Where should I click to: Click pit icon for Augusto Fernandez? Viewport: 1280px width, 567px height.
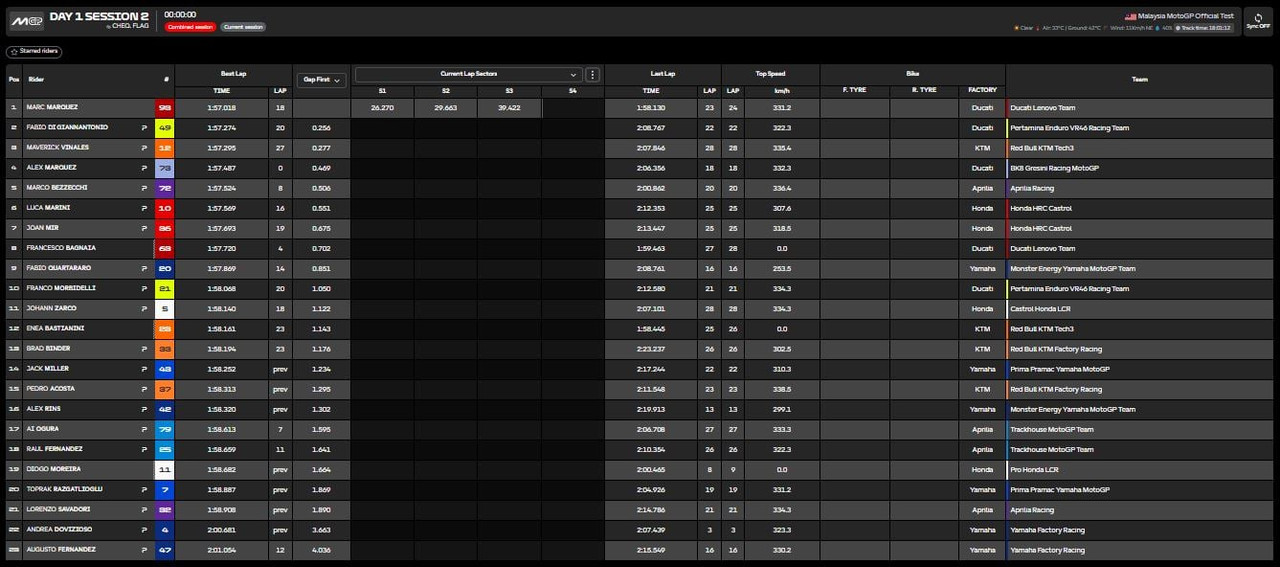click(145, 549)
